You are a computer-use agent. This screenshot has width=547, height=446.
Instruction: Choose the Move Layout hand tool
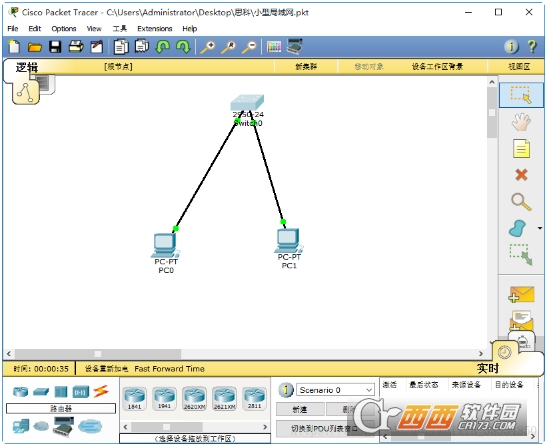[x=521, y=122]
